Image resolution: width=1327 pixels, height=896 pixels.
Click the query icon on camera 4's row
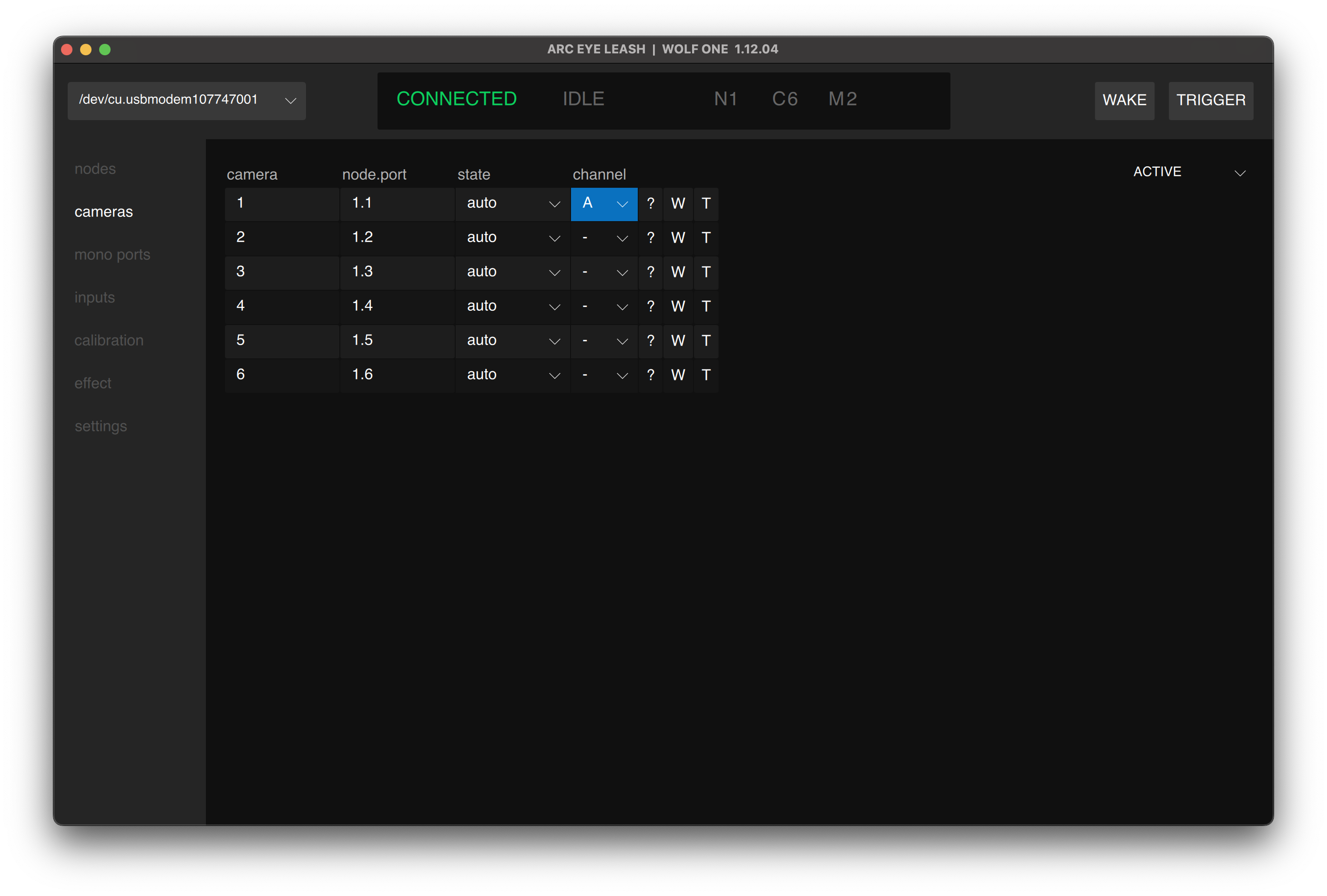[x=650, y=306]
